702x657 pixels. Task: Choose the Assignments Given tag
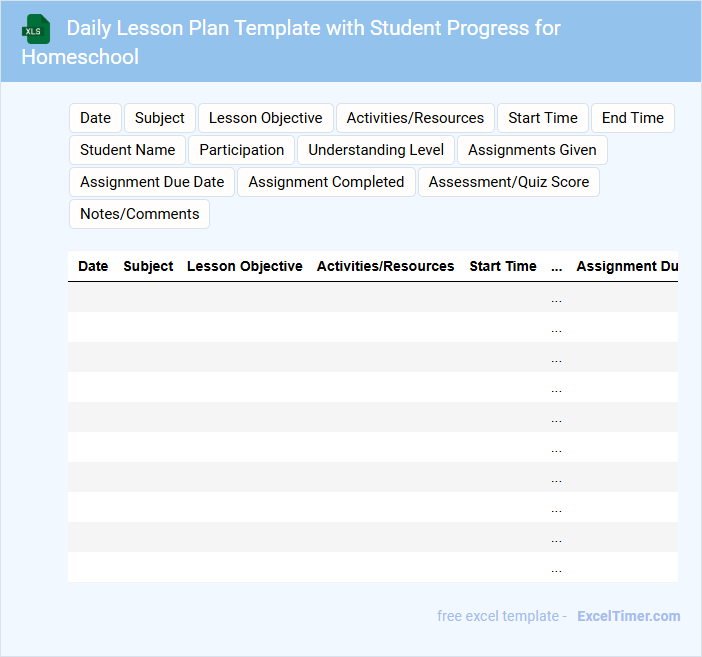coord(532,150)
